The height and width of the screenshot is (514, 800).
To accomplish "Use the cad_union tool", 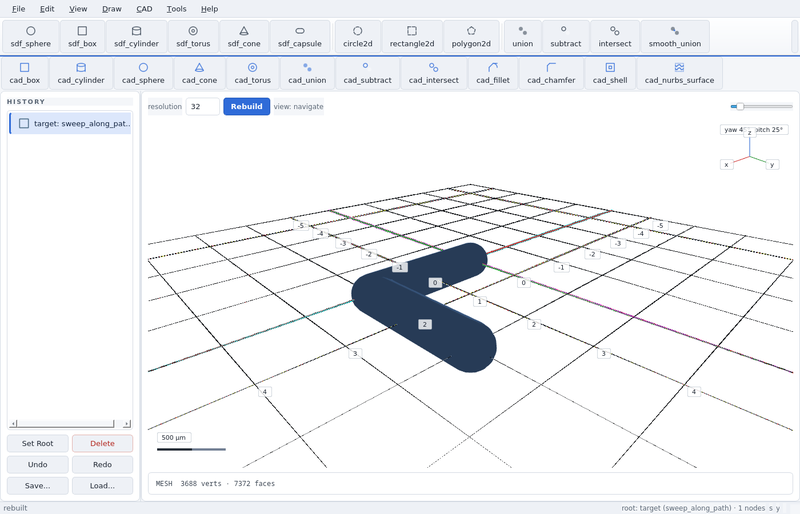I will pyautogui.click(x=307, y=74).
